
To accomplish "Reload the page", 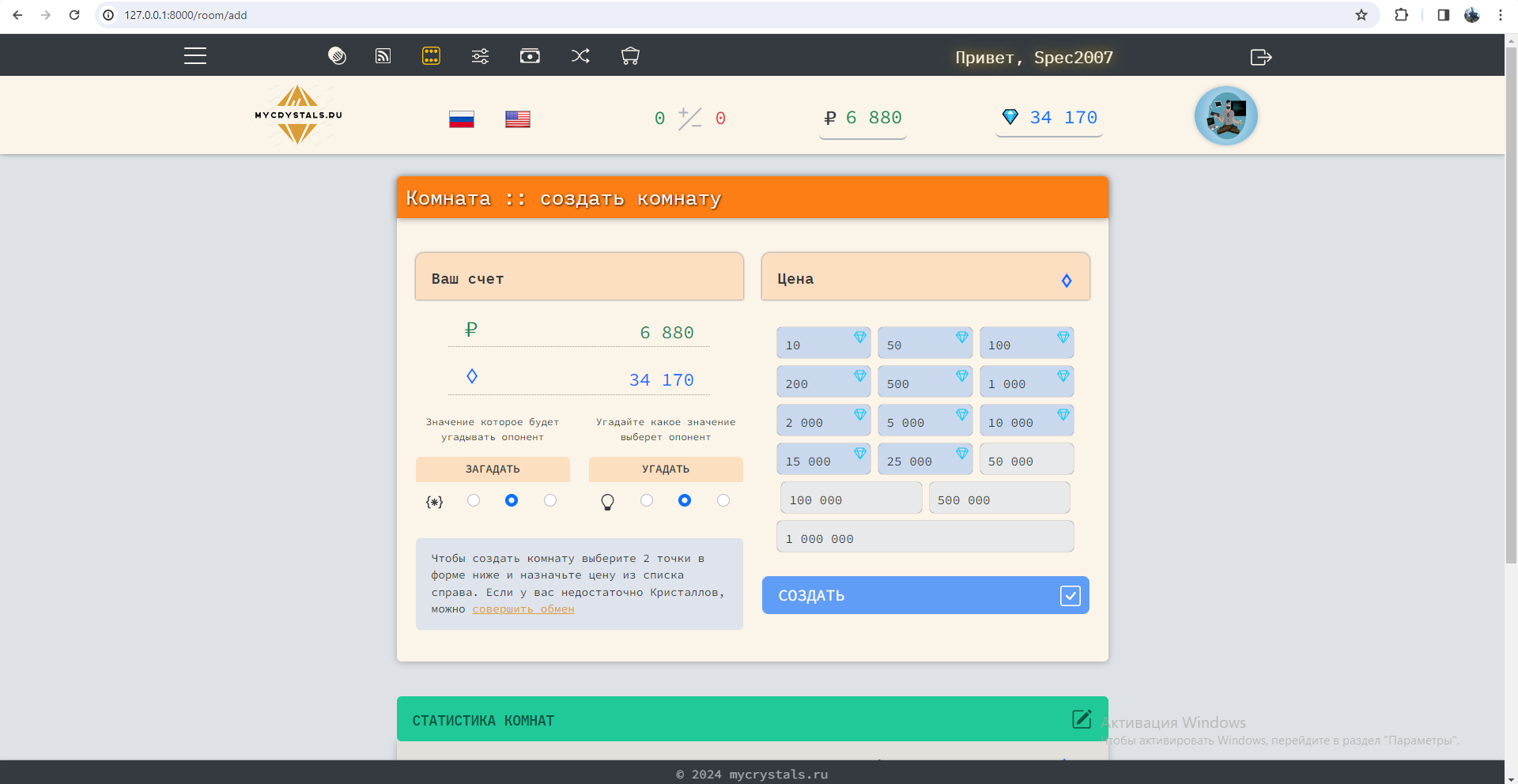I will 74,15.
